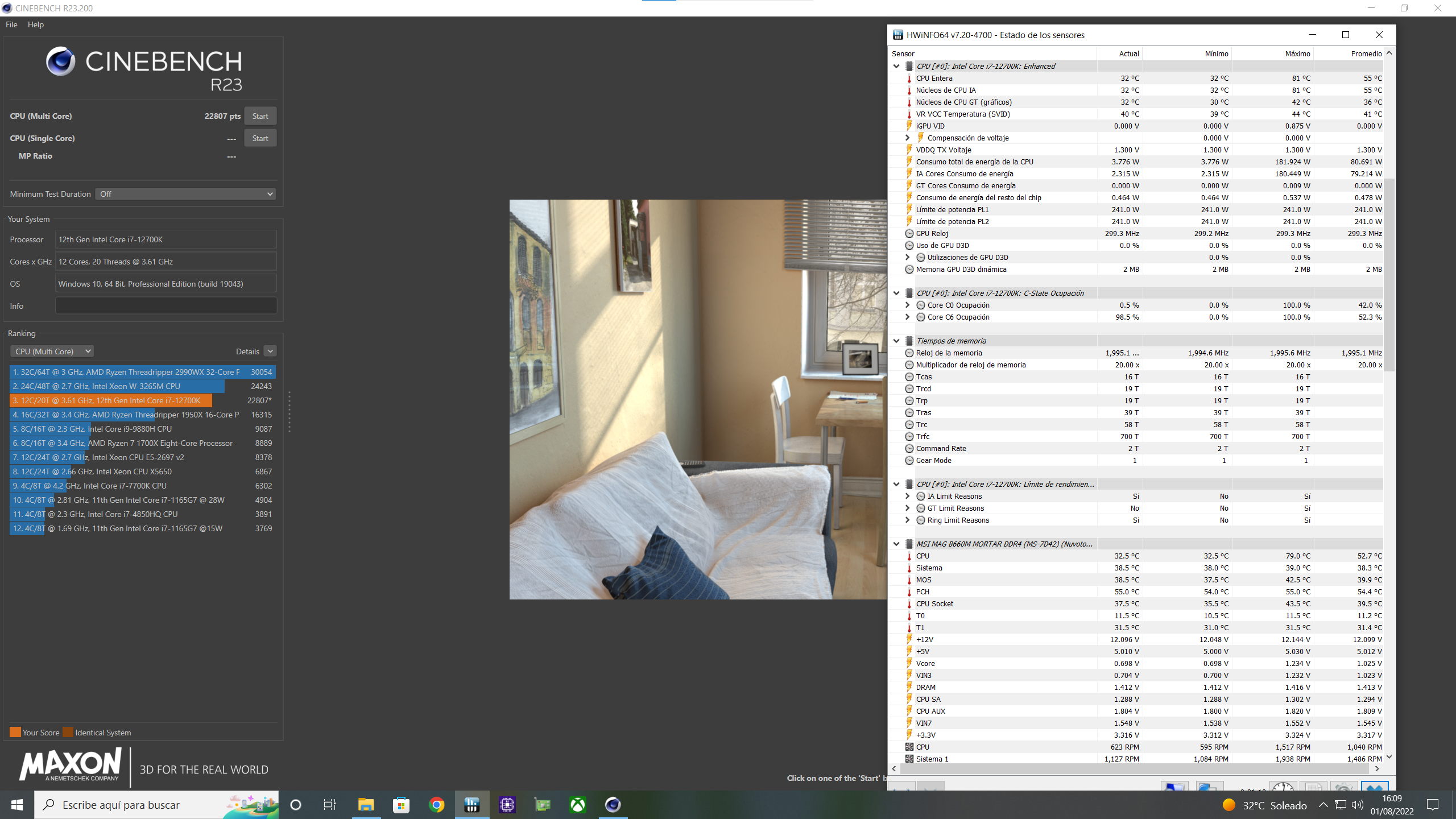Open the Windows notification center
Viewport: 1456px width, 819px height.
coord(1433,805)
